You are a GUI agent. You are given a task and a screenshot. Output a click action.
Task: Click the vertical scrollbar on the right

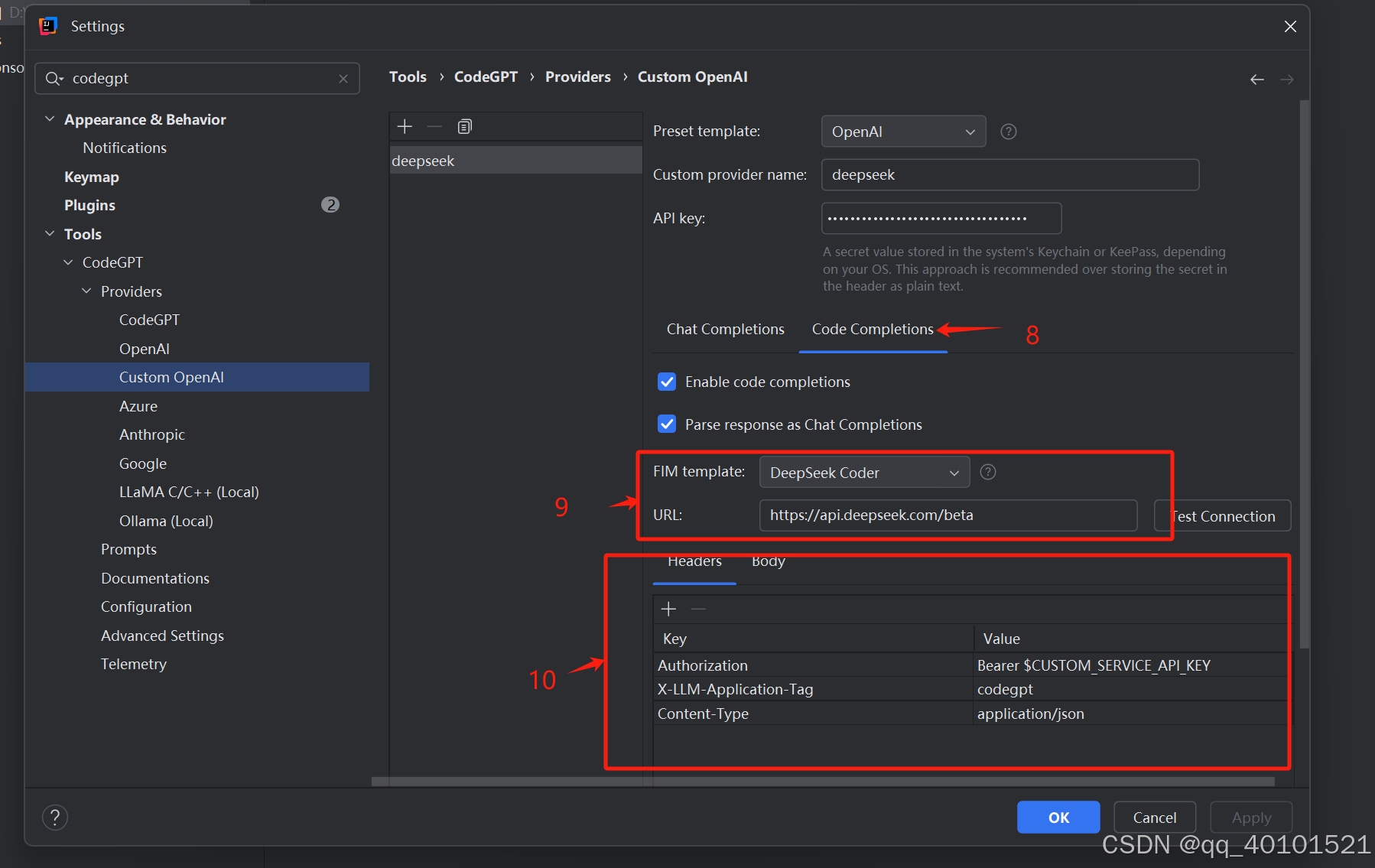pos(1304,375)
